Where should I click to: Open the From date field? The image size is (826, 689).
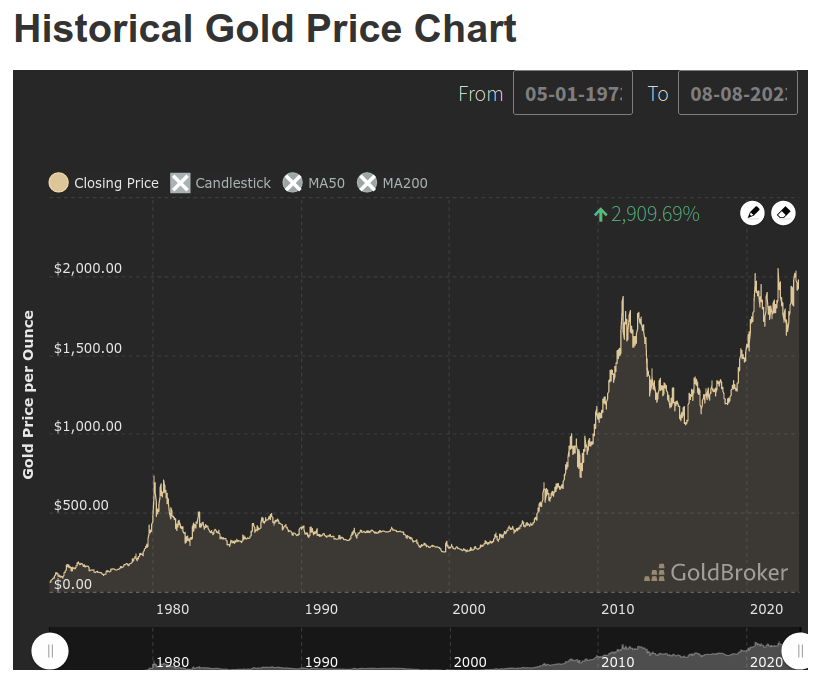pos(573,94)
